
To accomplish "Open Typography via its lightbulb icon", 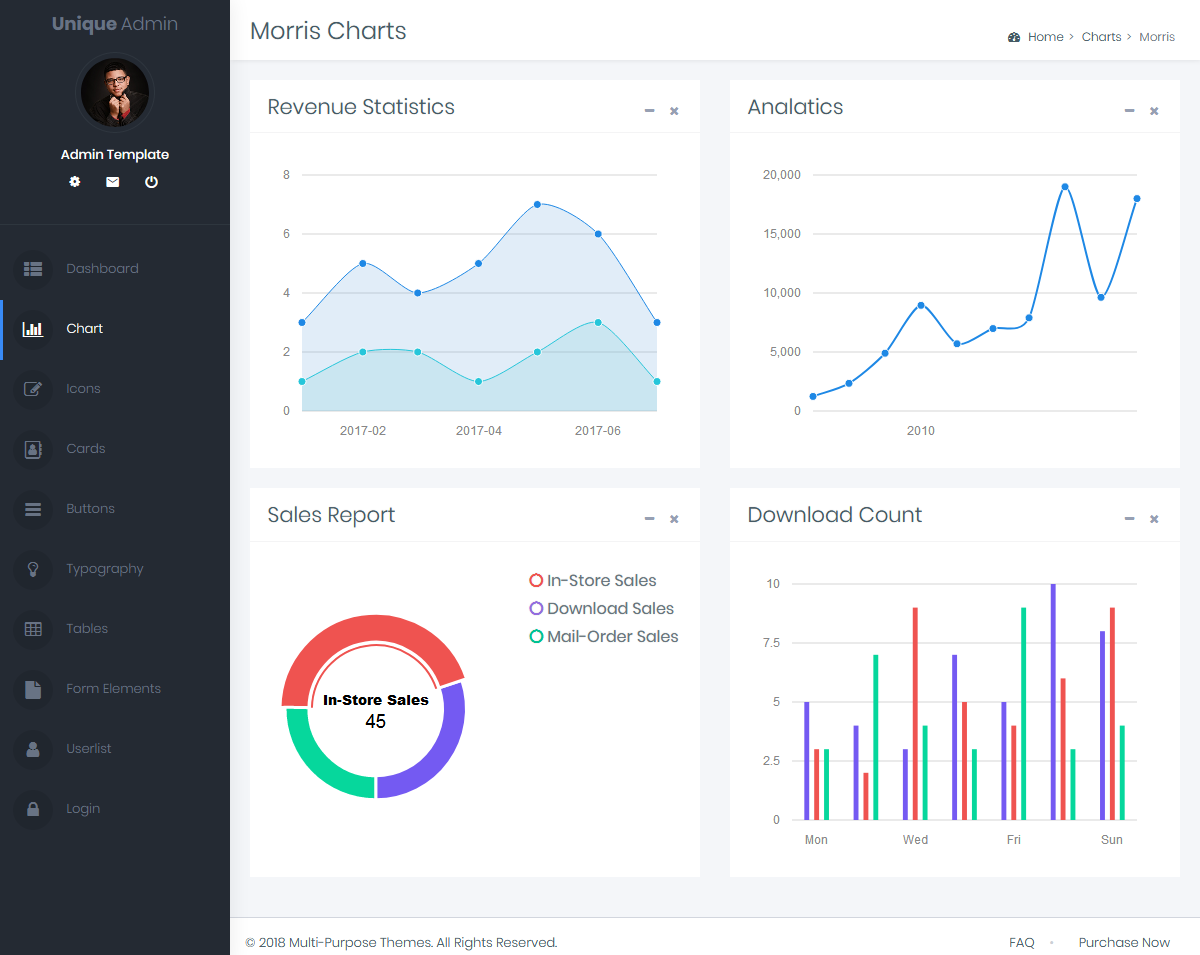I will (x=33, y=568).
